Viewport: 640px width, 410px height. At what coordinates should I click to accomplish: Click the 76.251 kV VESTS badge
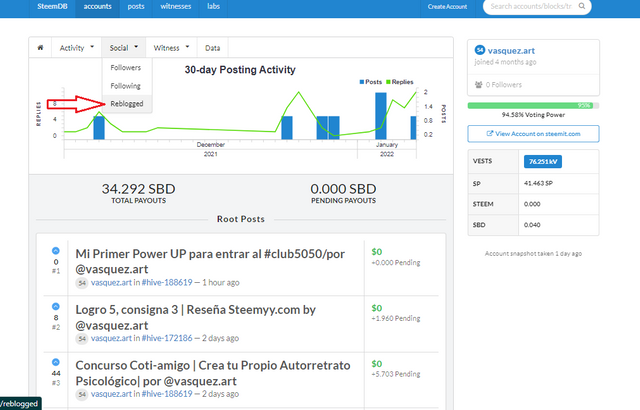543,162
